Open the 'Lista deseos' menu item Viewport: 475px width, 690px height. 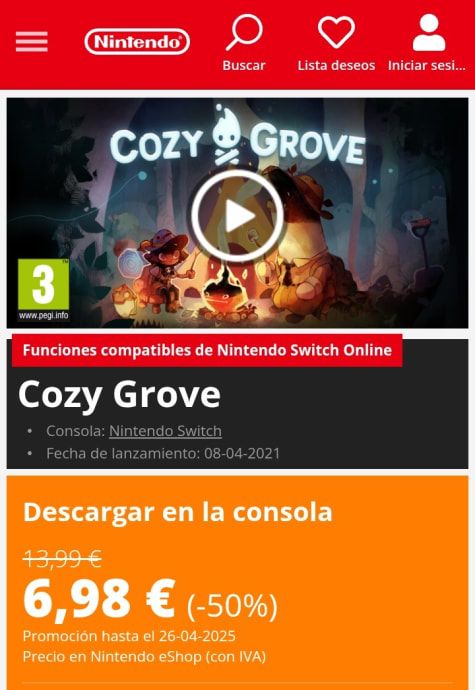336,66
